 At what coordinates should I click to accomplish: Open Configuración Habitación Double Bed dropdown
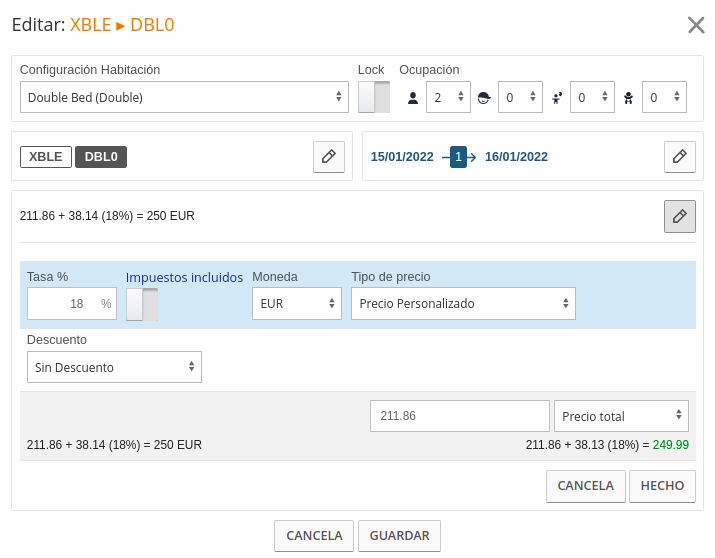(x=184, y=97)
